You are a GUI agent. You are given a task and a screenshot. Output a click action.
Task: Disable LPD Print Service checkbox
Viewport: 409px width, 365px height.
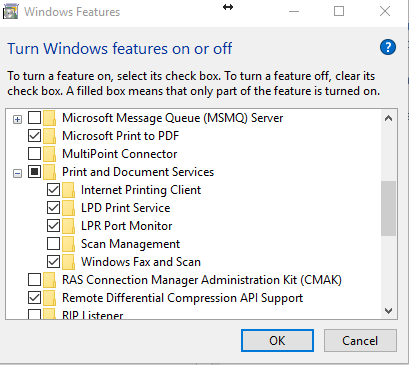(x=53, y=208)
